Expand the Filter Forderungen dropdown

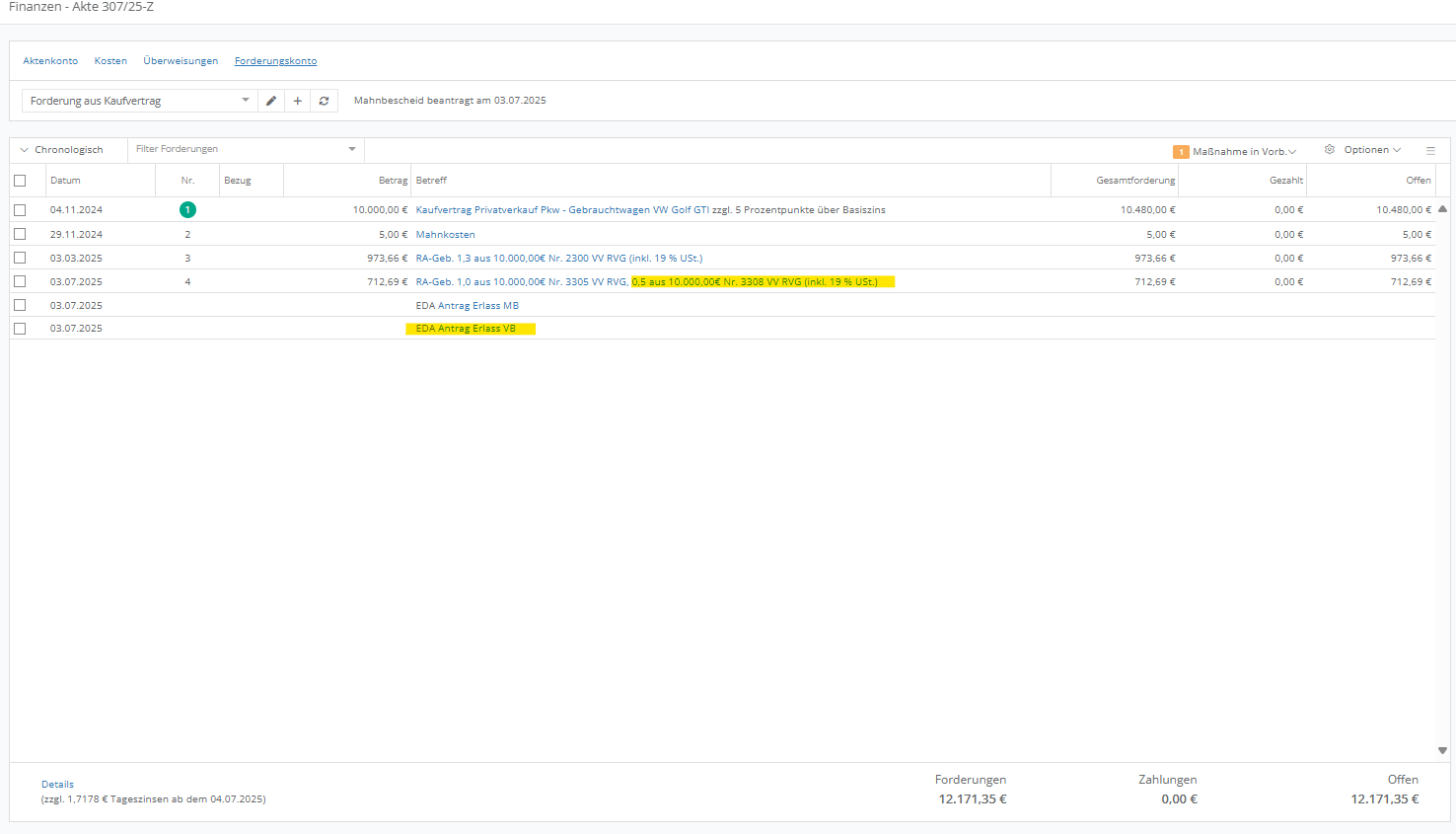[351, 150]
